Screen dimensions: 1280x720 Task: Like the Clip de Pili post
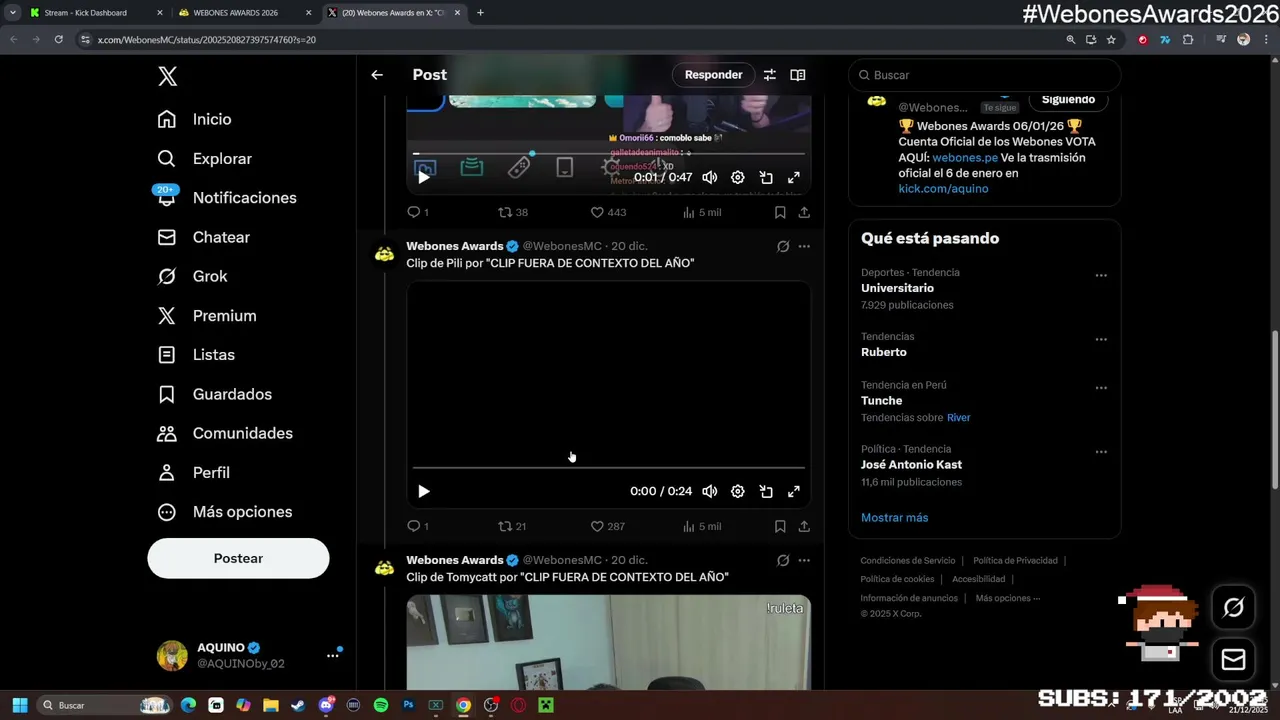tap(608, 526)
